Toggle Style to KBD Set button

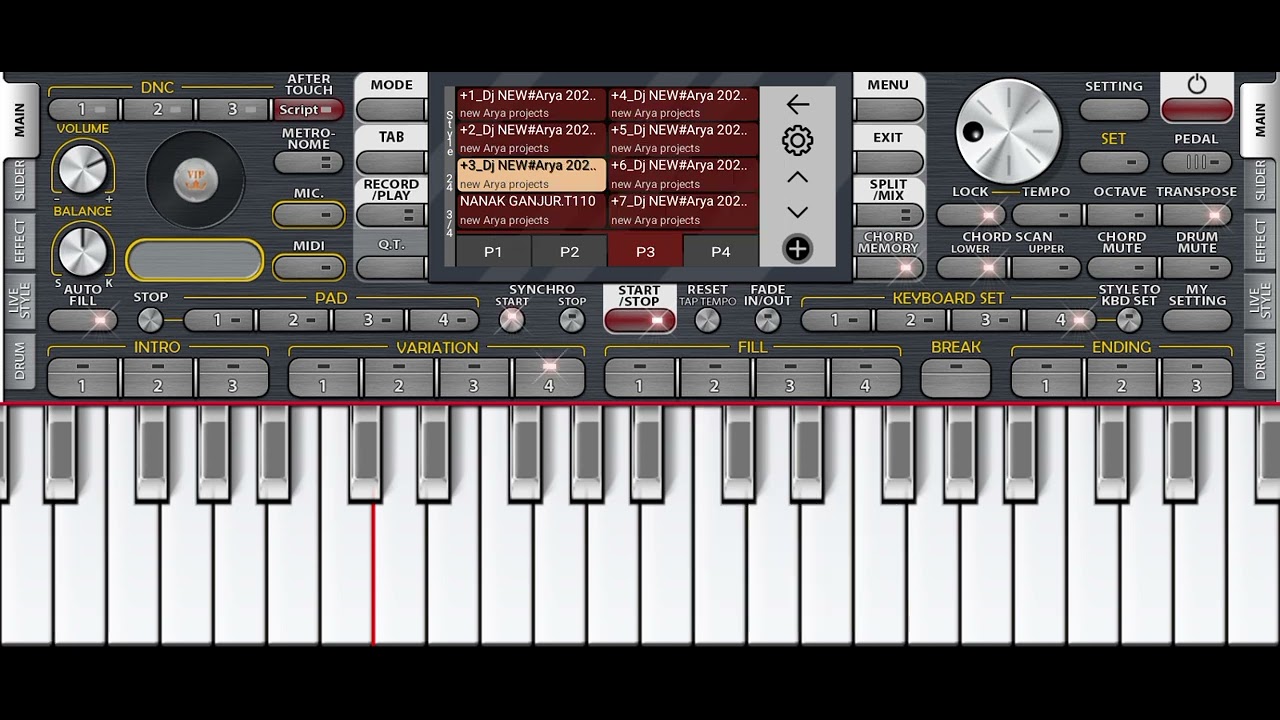1129,320
